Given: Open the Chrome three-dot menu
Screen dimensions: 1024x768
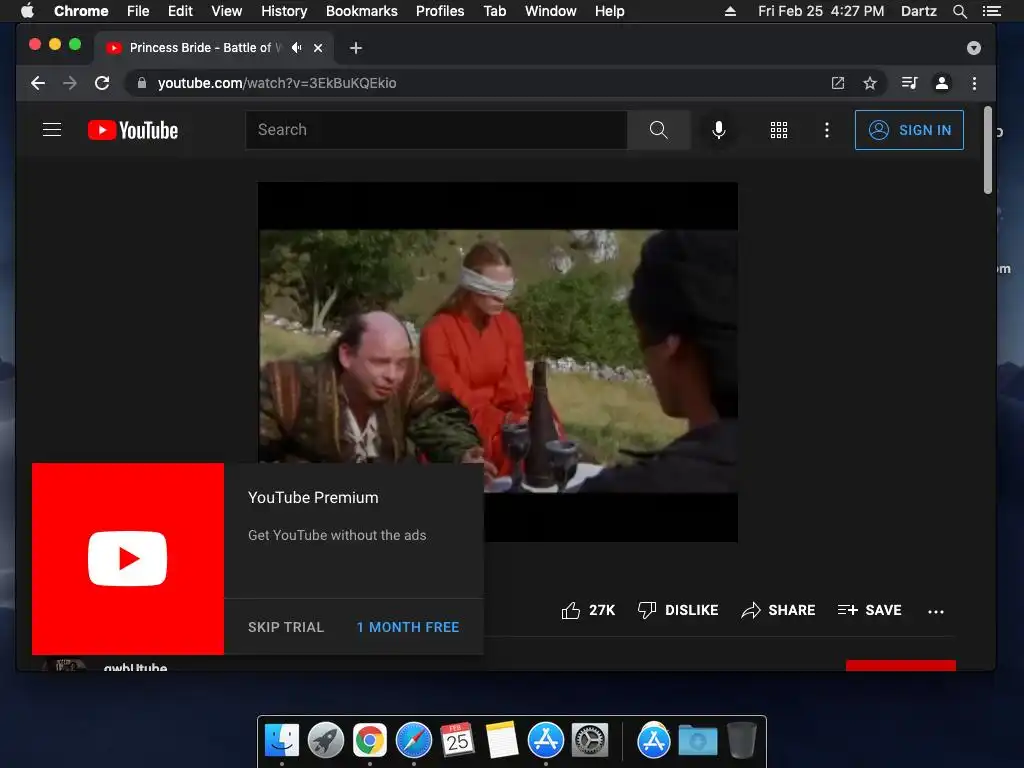Looking at the screenshot, I should pyautogui.click(x=974, y=83).
